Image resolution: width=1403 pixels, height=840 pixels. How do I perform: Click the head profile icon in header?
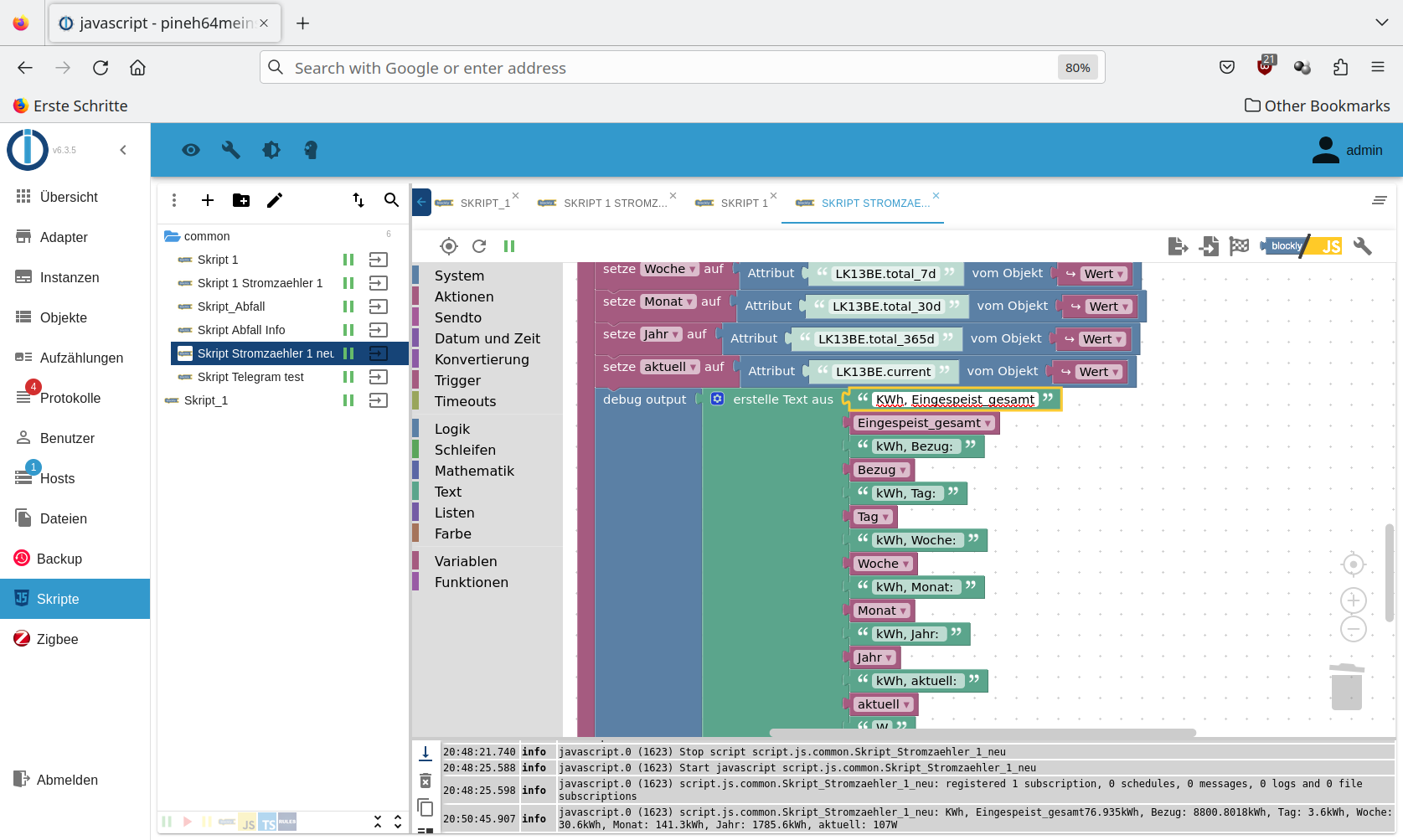click(x=311, y=150)
